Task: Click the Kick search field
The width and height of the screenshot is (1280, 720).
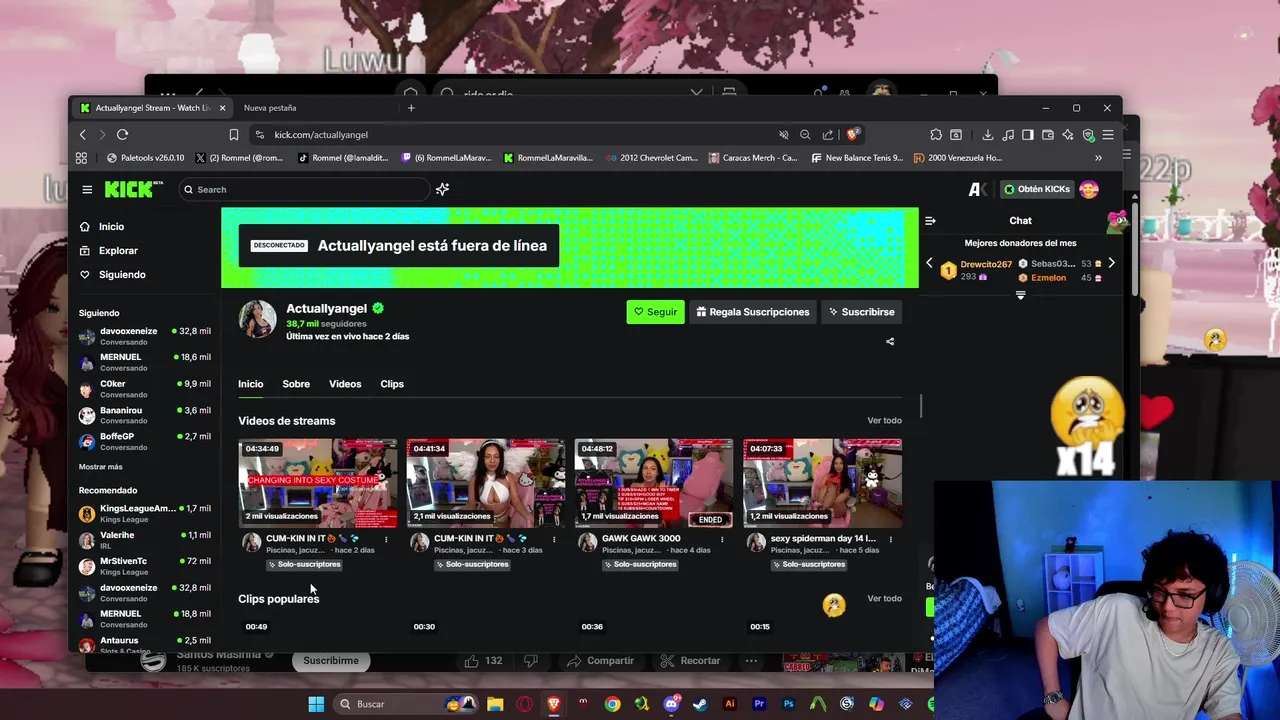Action: 304,189
